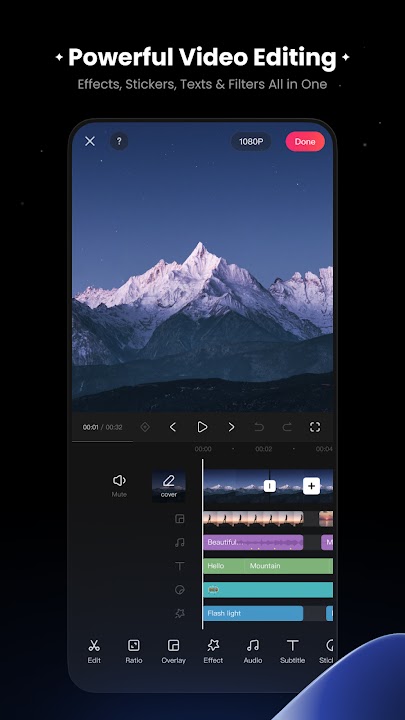Screen dimensions: 405x720
Task: Select the Hello text clip
Action: 224,566
